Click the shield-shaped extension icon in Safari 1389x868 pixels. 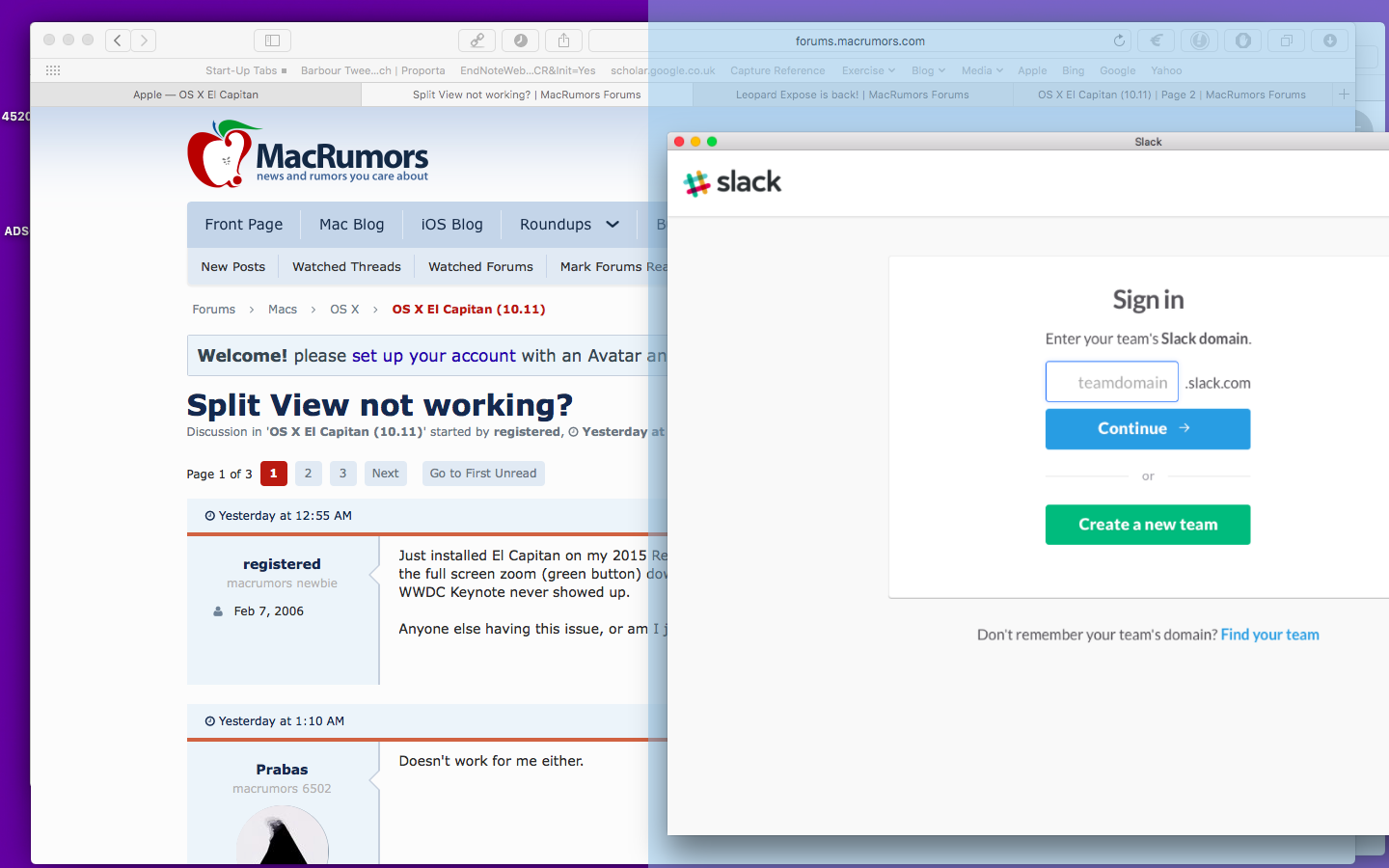[1242, 41]
